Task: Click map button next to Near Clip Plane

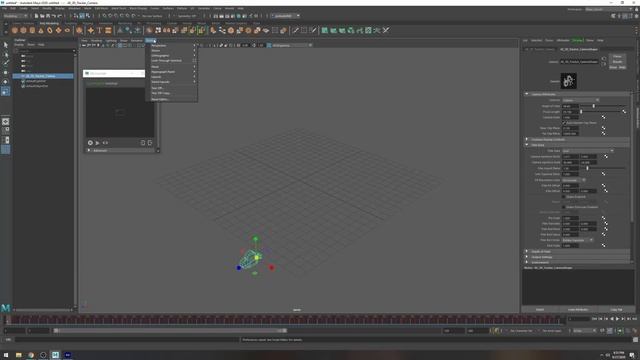Action: [603, 128]
